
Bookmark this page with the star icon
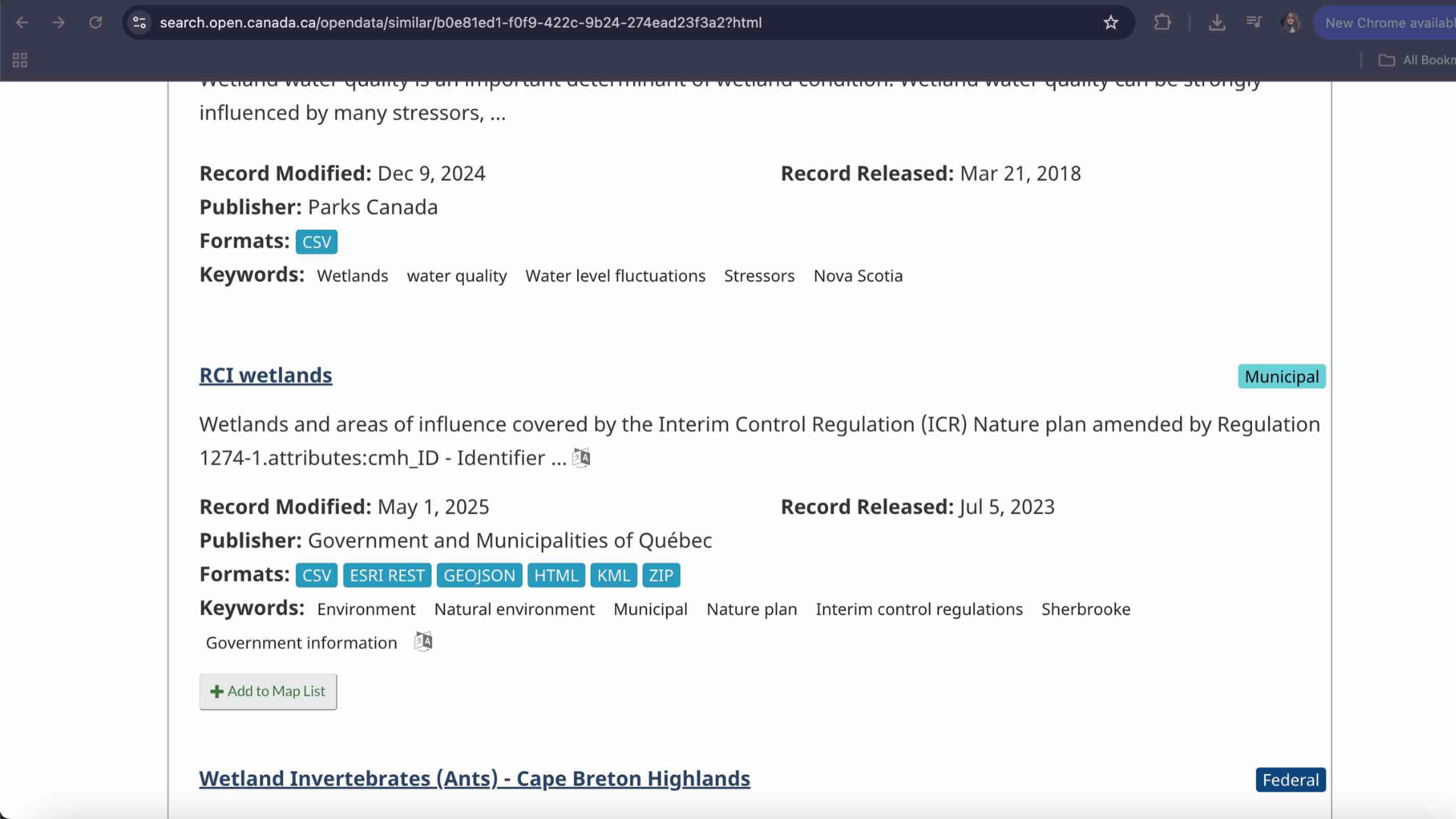tap(1110, 23)
